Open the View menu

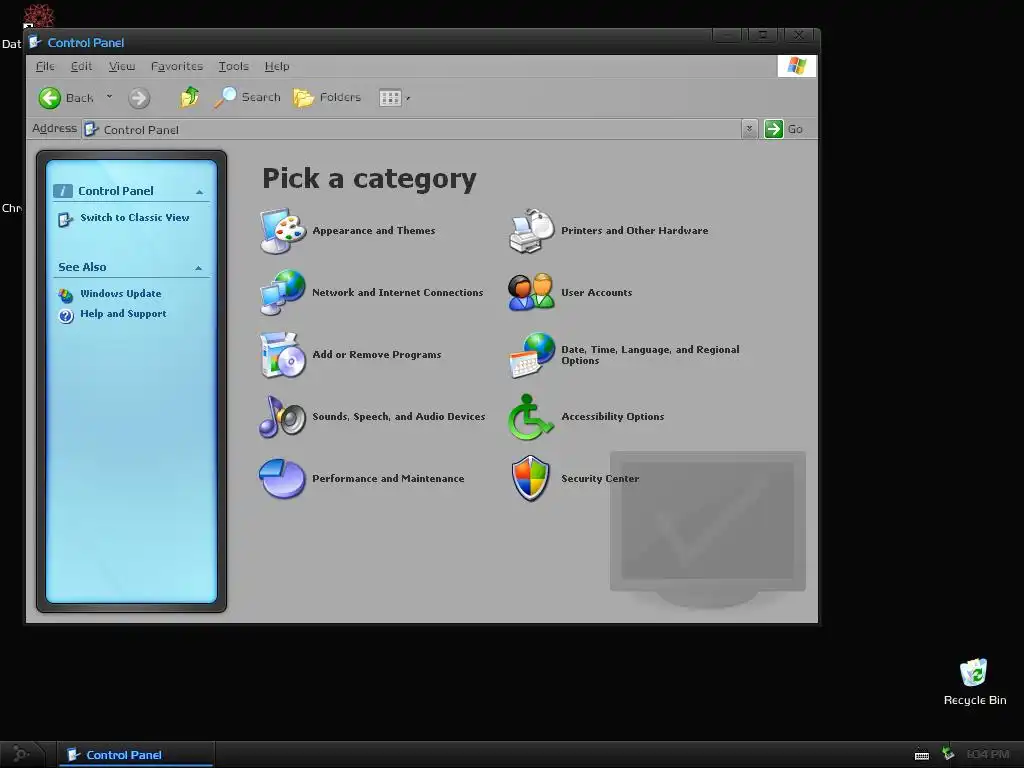coord(121,66)
